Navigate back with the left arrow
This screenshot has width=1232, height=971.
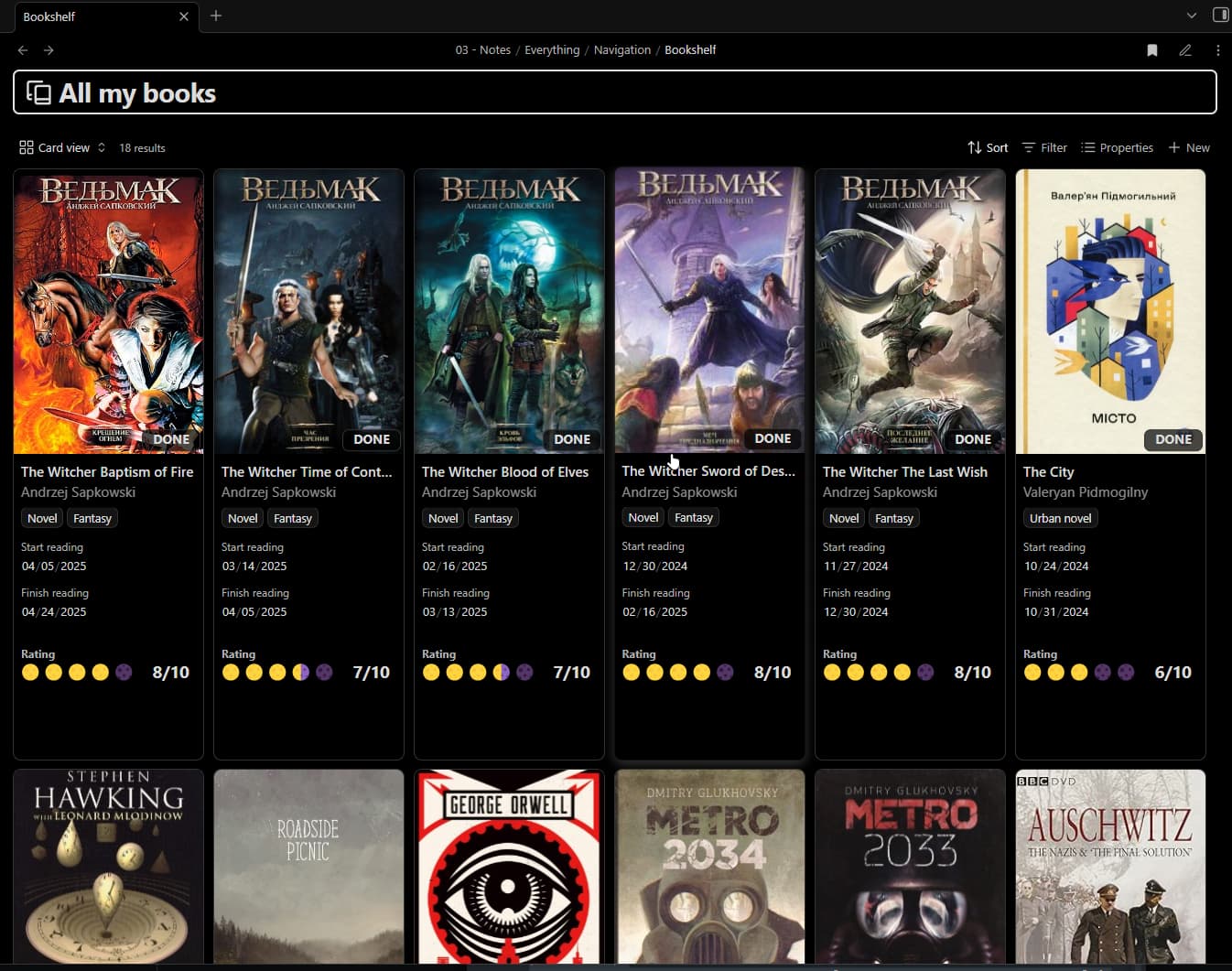pos(23,50)
